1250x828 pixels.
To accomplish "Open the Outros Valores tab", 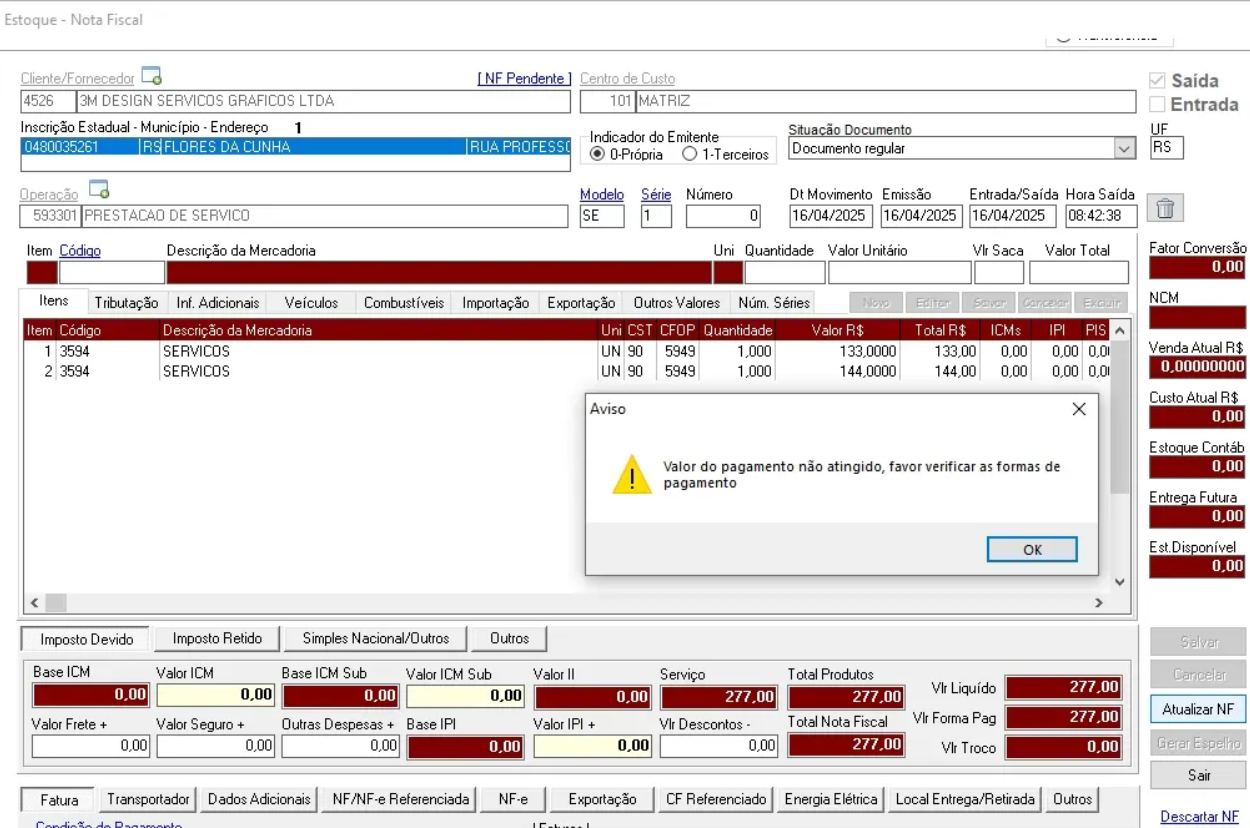I will (x=676, y=303).
